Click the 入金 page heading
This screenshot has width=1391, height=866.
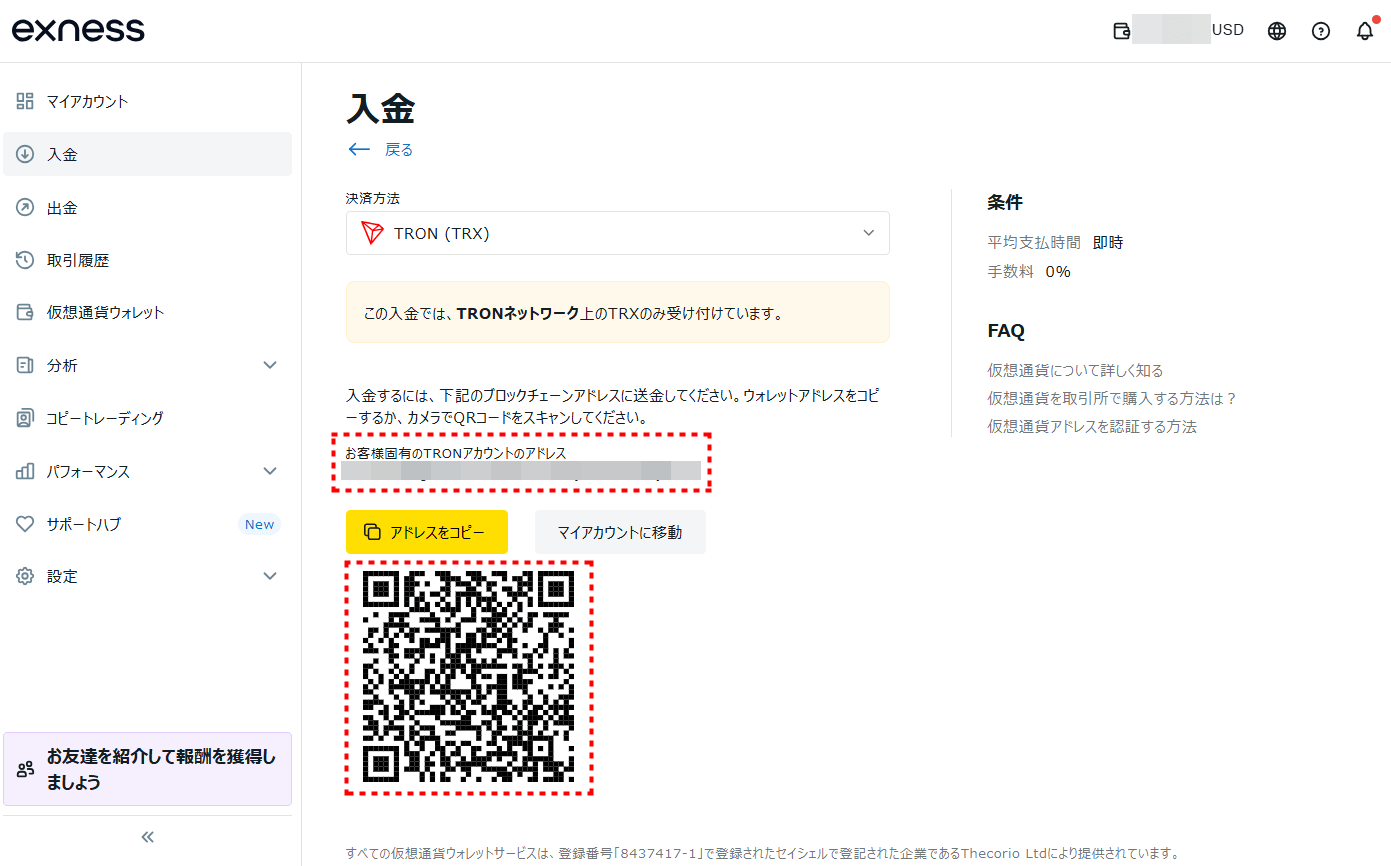point(381,108)
